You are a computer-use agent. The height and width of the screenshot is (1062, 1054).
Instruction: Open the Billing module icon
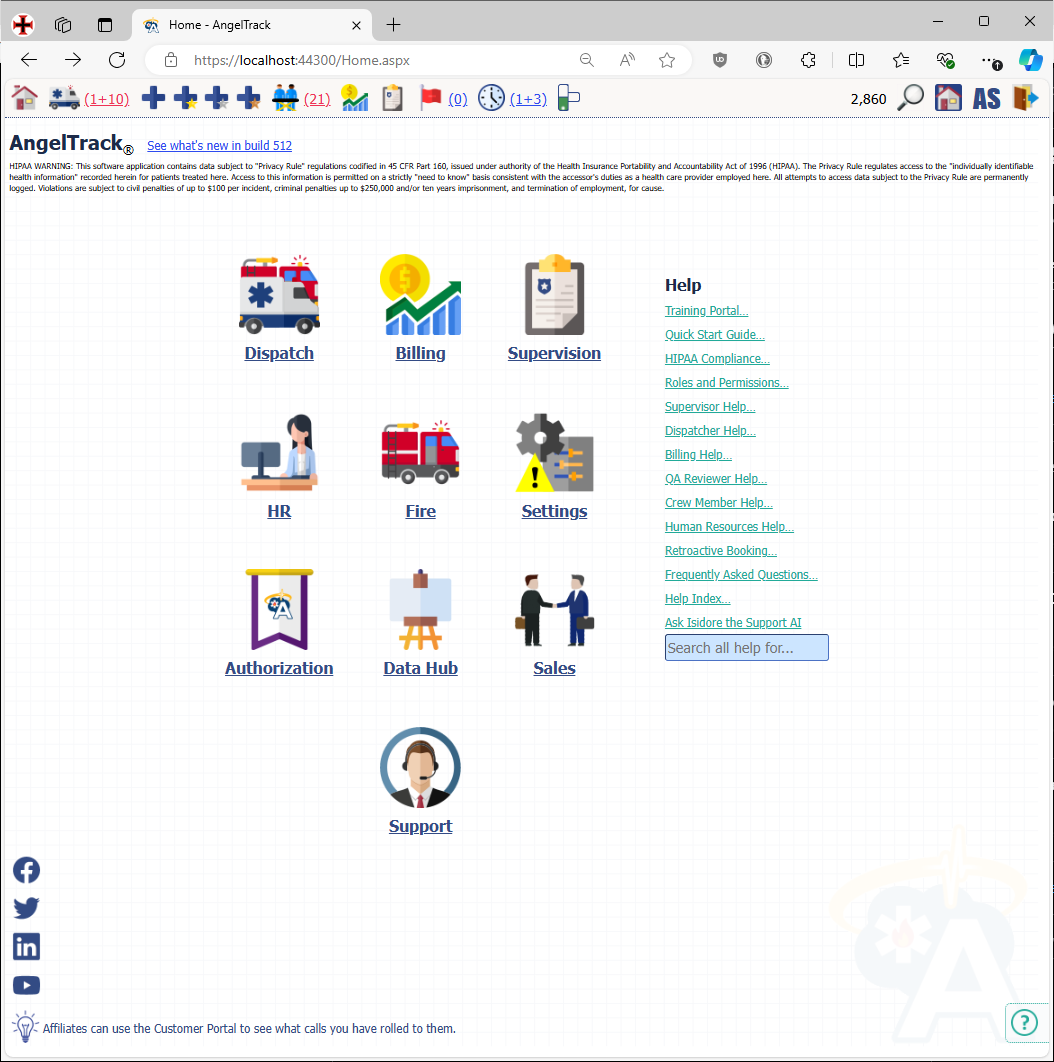[x=420, y=295]
